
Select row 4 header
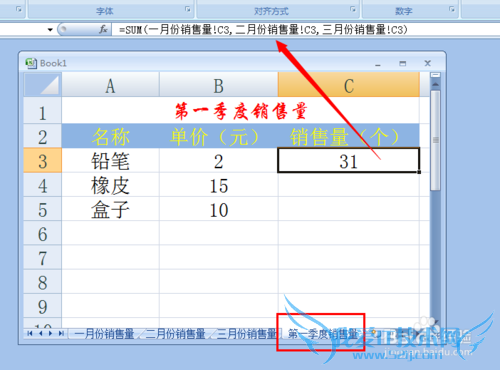43,185
